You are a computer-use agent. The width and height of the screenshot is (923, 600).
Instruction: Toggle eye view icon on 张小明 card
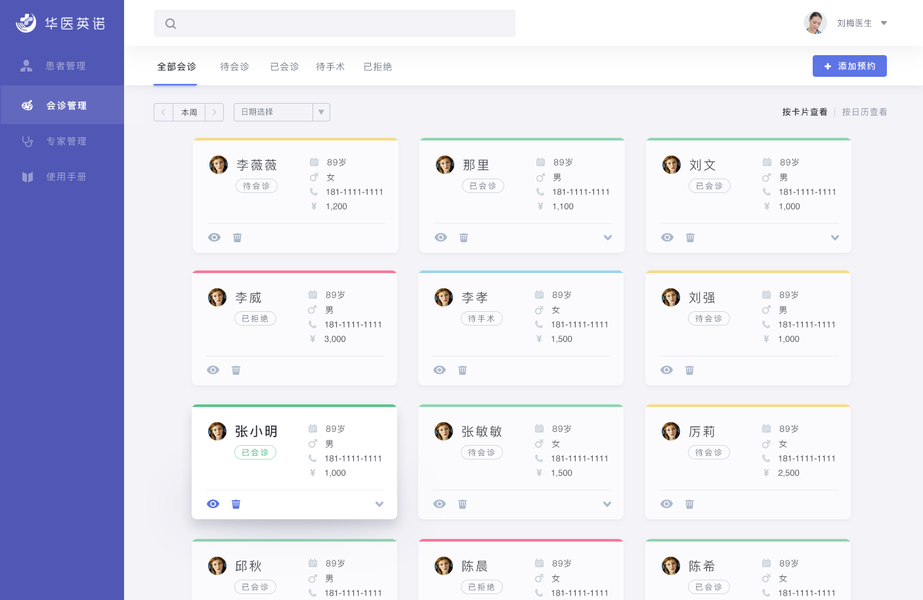click(x=213, y=504)
